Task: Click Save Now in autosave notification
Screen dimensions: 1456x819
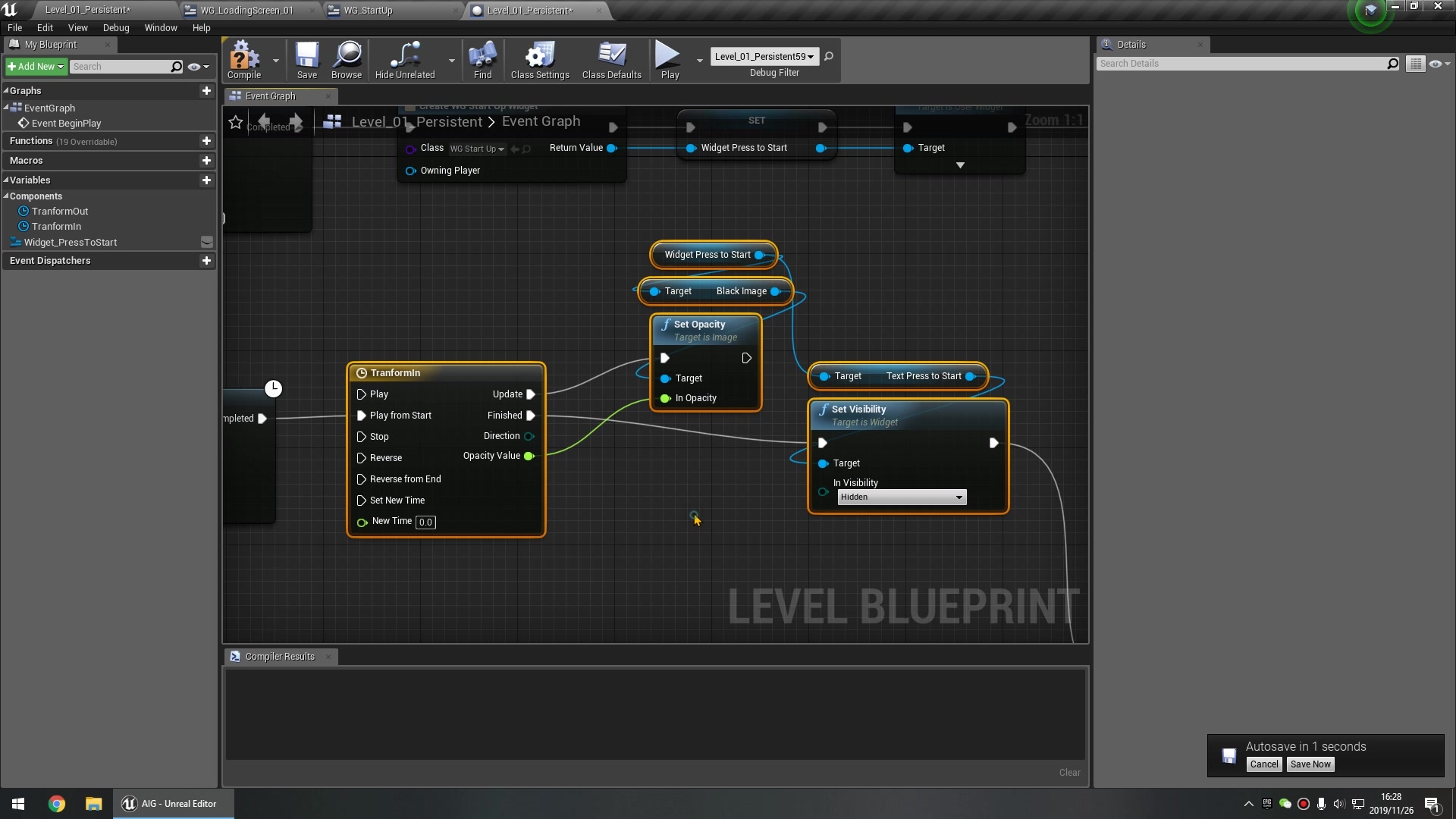Action: coord(1310,764)
